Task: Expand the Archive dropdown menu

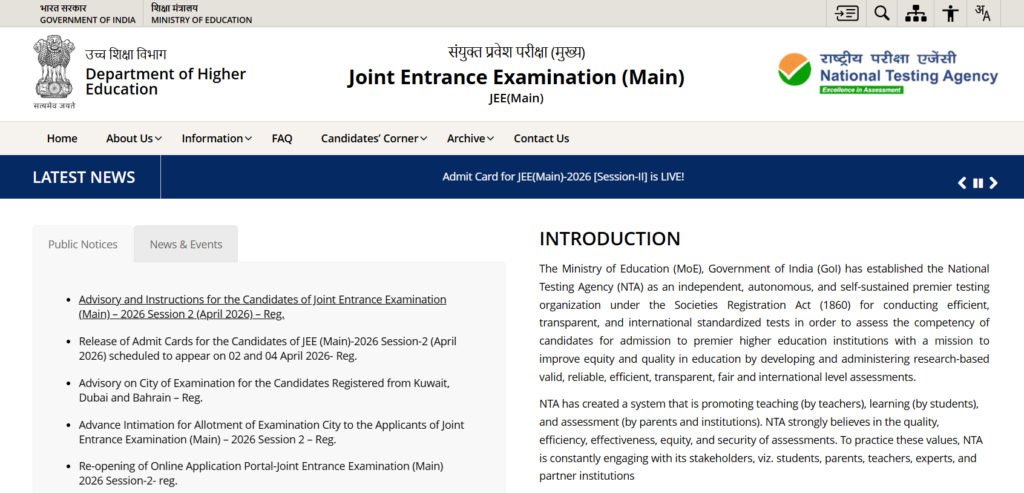Action: coord(470,138)
